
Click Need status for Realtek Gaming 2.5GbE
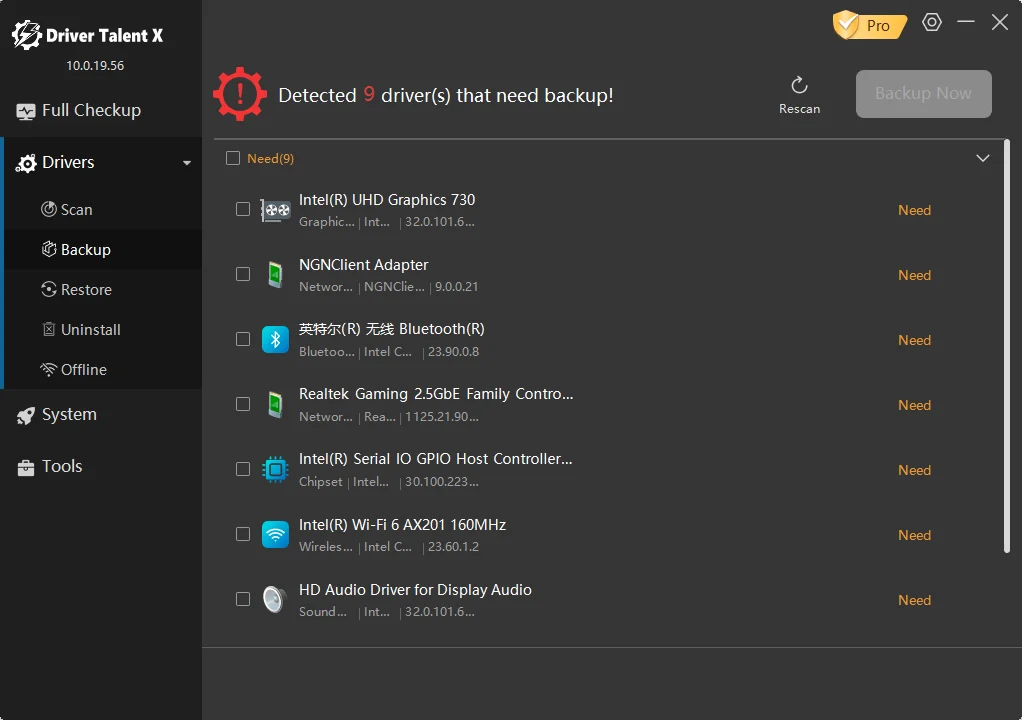click(x=914, y=405)
